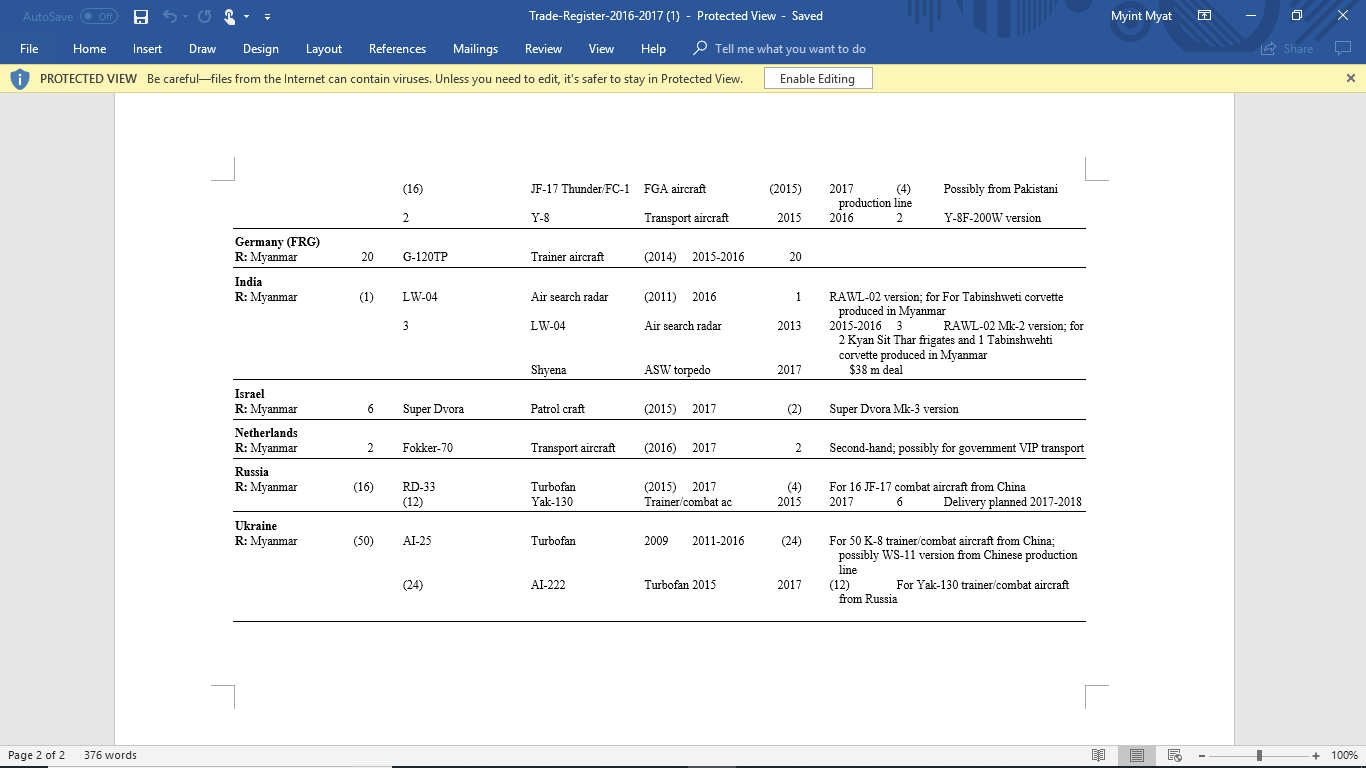Close the Protected View message bar

point(1351,78)
